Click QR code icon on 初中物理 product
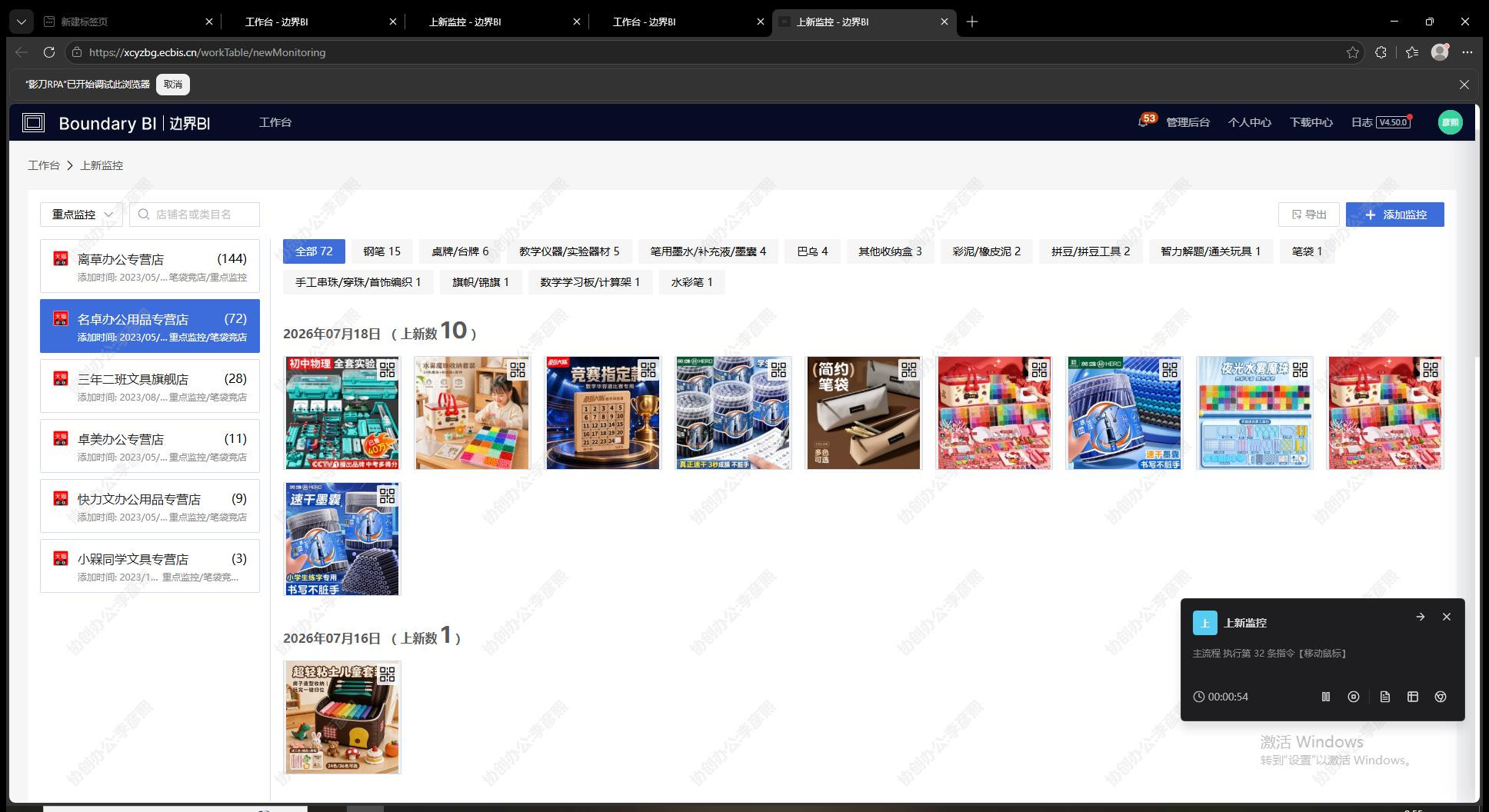1489x812 pixels. pos(387,369)
